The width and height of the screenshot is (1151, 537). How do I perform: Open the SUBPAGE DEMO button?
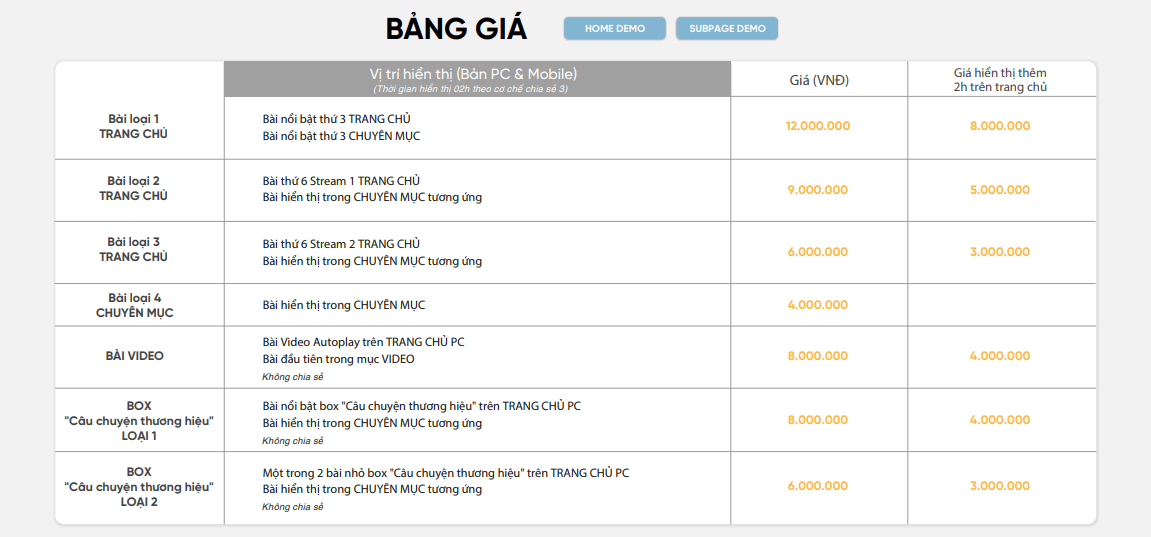(727, 29)
